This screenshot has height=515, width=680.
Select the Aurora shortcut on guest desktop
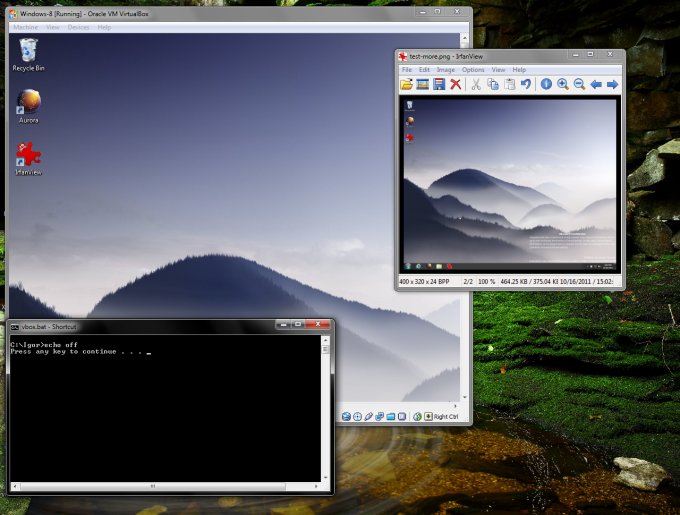coord(29,107)
